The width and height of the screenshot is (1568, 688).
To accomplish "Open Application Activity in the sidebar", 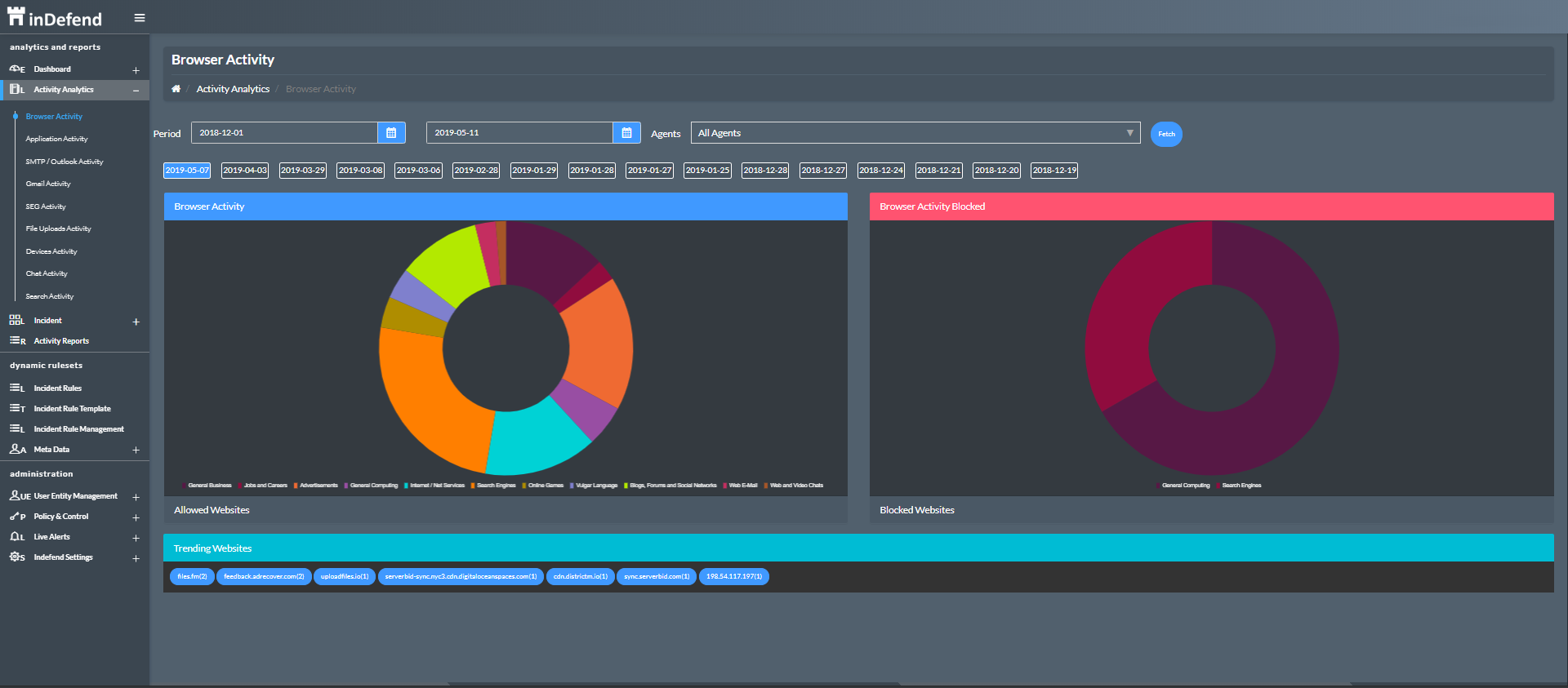I will click(56, 140).
